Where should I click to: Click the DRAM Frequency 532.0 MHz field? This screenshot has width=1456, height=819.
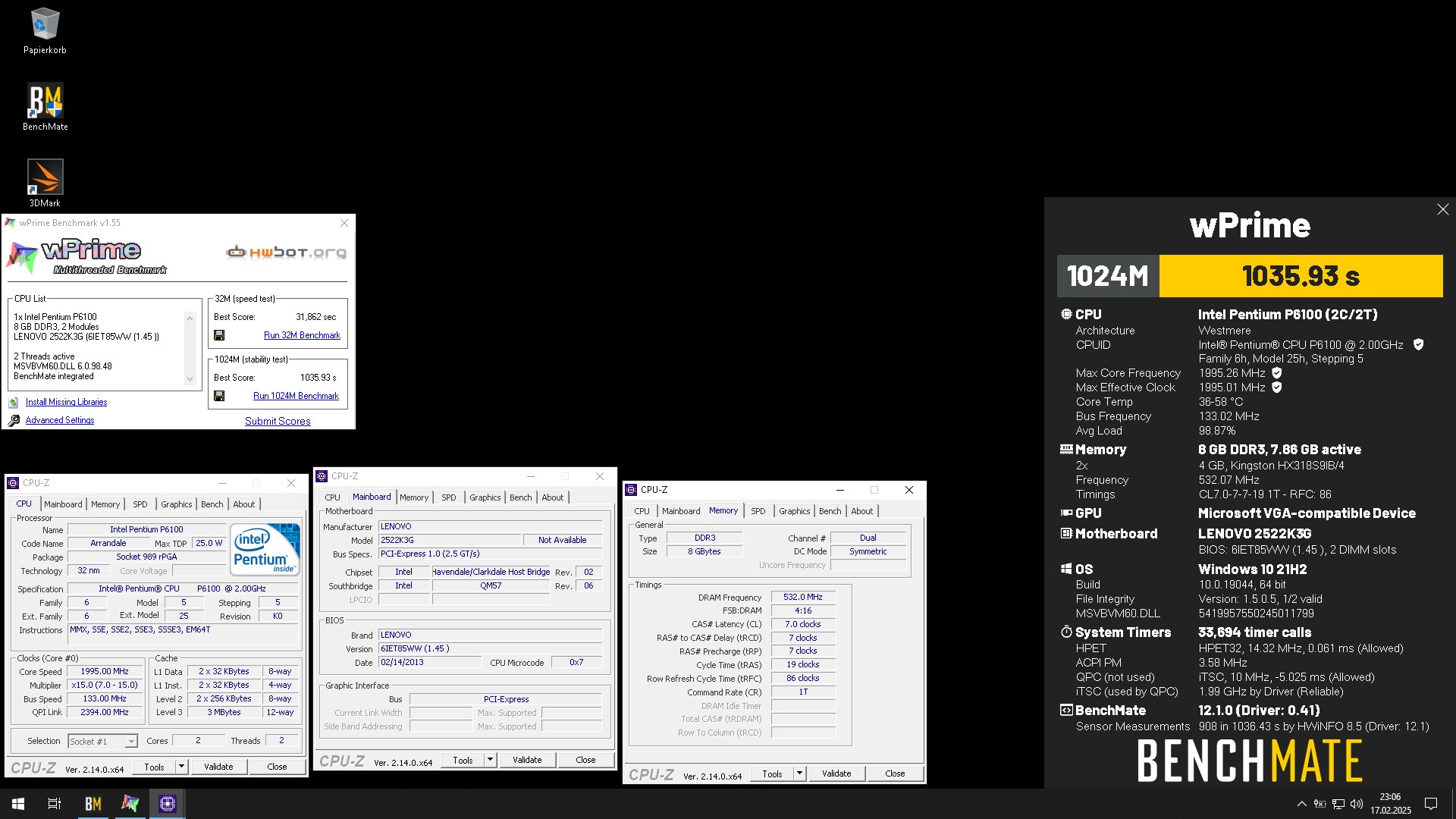point(802,598)
